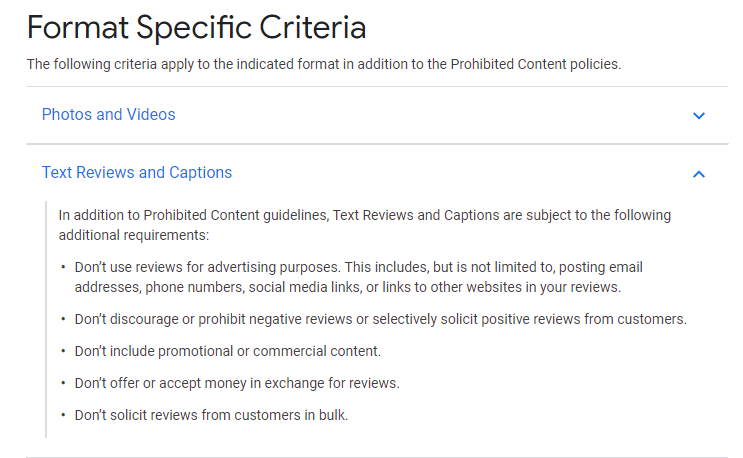Click the bullet dot before "Don't solicit reviews"
This screenshot has width=743, height=458.
pos(63,415)
